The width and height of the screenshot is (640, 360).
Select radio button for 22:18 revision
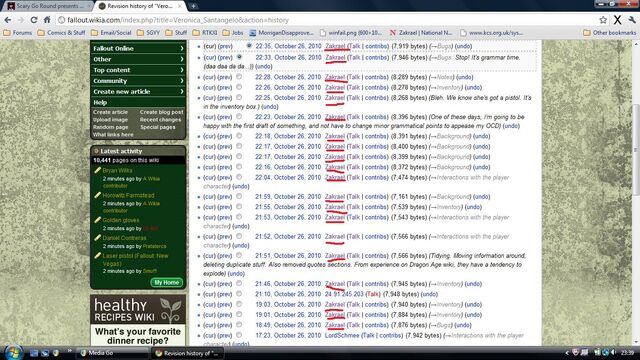239,136
